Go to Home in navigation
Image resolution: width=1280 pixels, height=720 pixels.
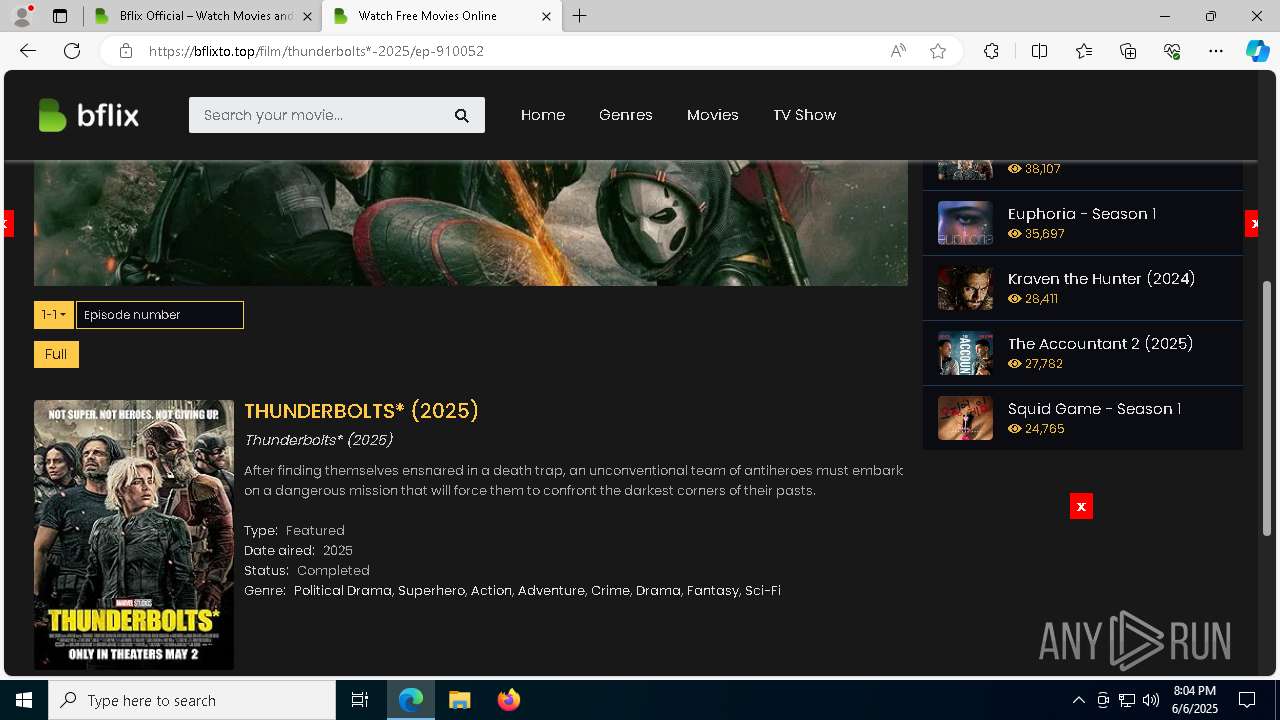click(543, 115)
